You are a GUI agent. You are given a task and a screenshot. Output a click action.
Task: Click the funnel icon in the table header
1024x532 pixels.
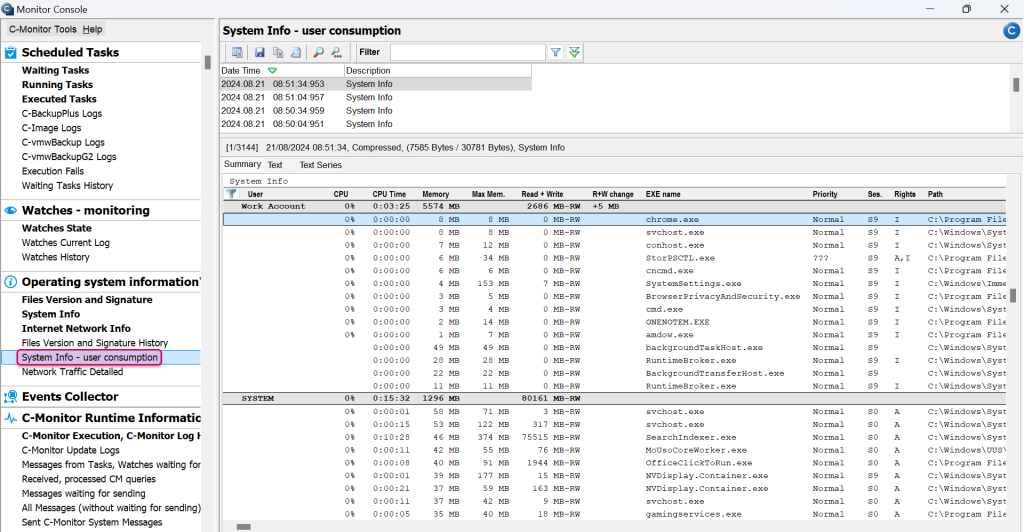click(232, 194)
